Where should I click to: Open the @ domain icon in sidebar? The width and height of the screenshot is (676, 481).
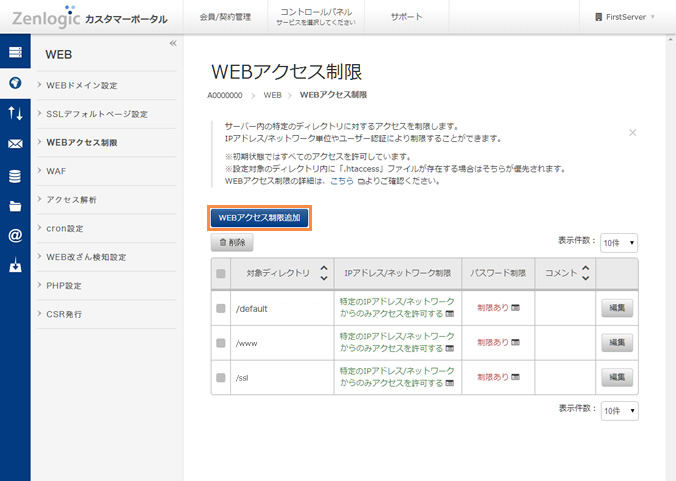pos(15,236)
